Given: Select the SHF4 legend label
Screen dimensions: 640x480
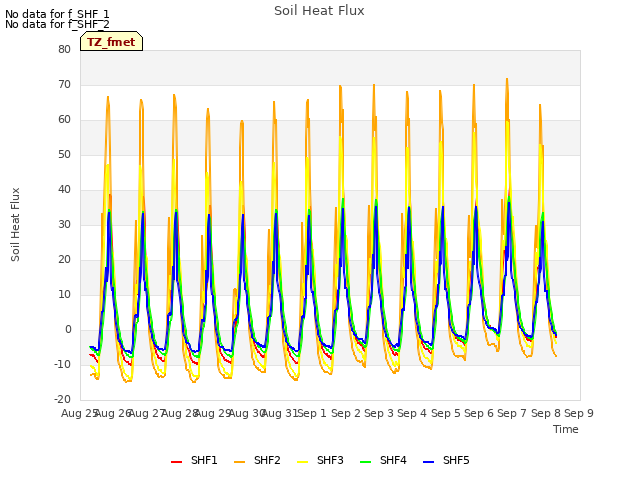Looking at the screenshot, I should (393, 460).
